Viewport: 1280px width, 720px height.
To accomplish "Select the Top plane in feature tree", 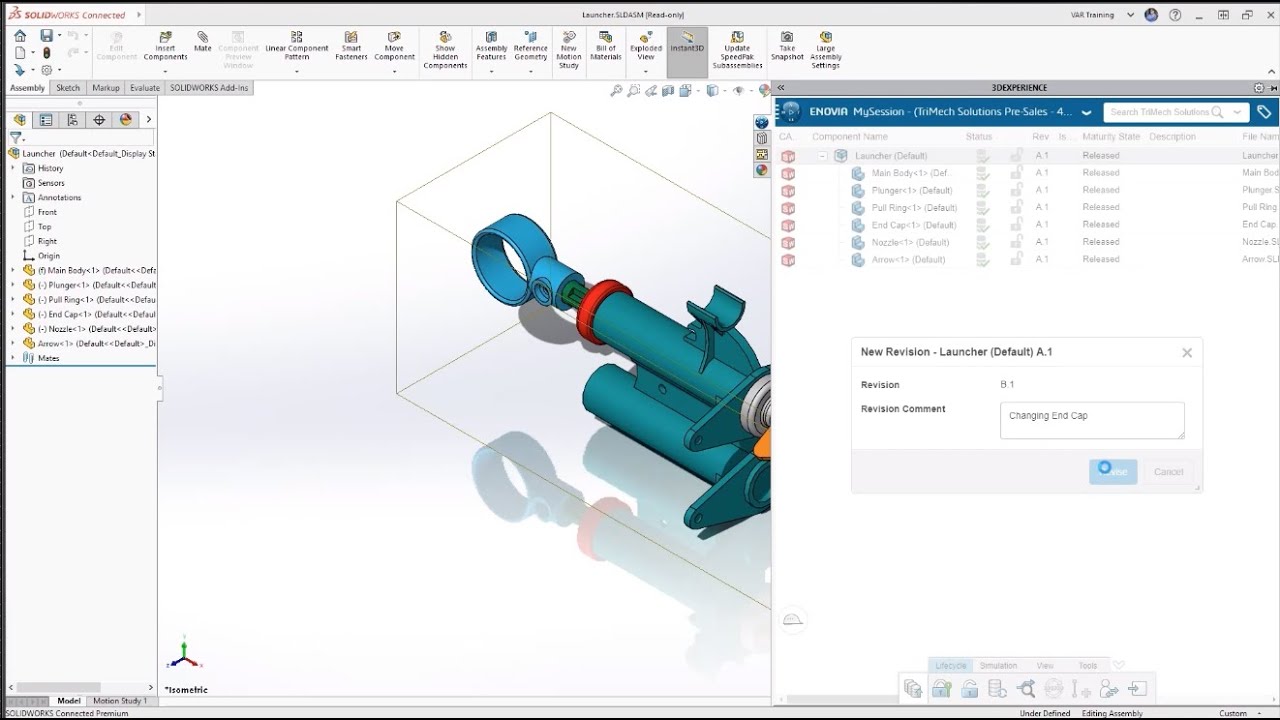I will pyautogui.click(x=44, y=227).
